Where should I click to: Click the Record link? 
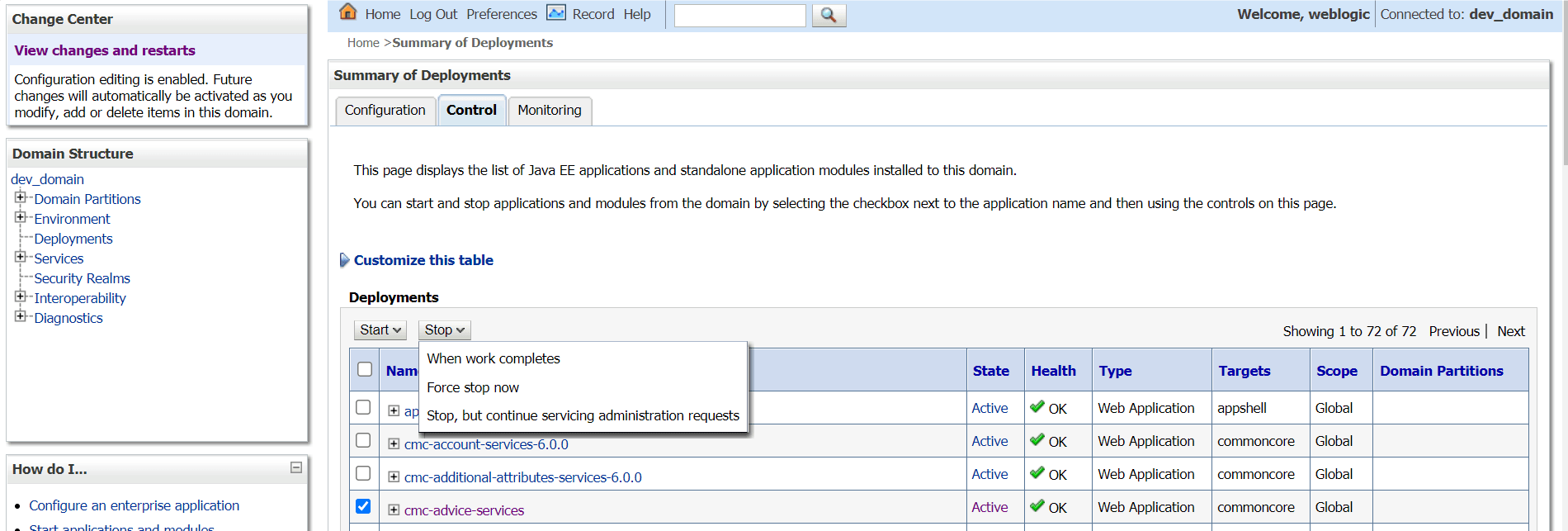(593, 14)
